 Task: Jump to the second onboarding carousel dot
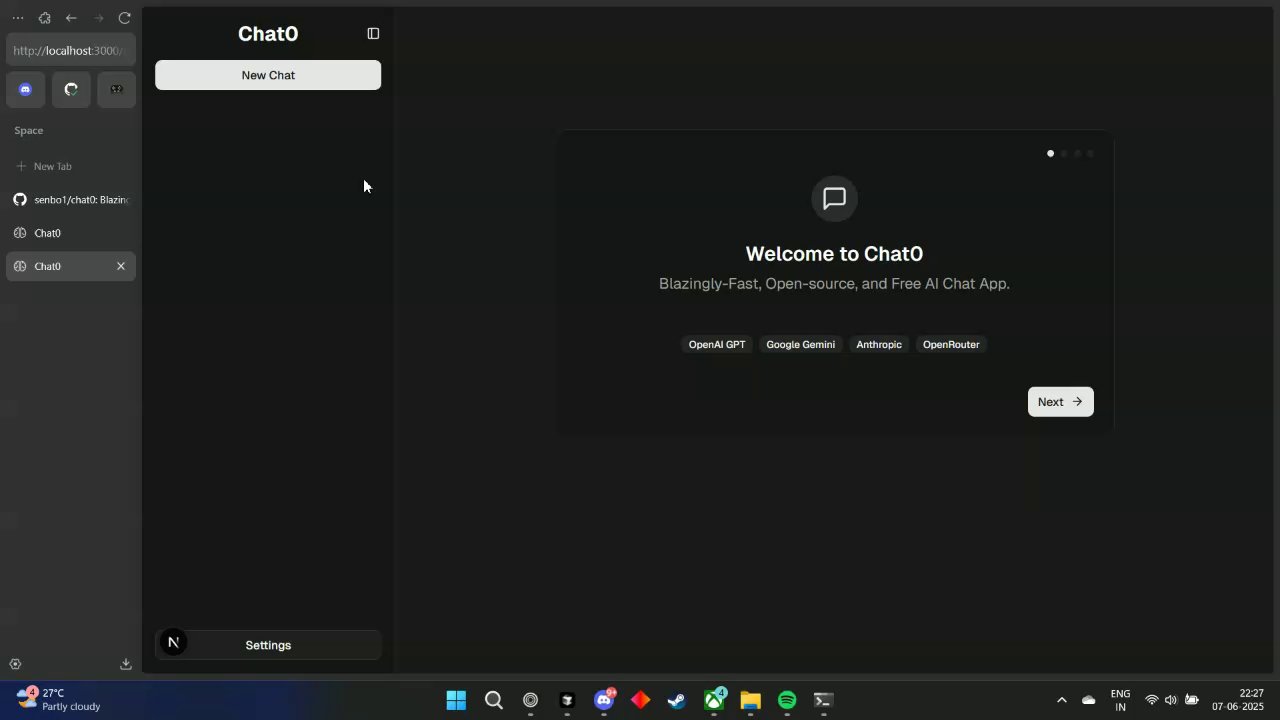1064,153
